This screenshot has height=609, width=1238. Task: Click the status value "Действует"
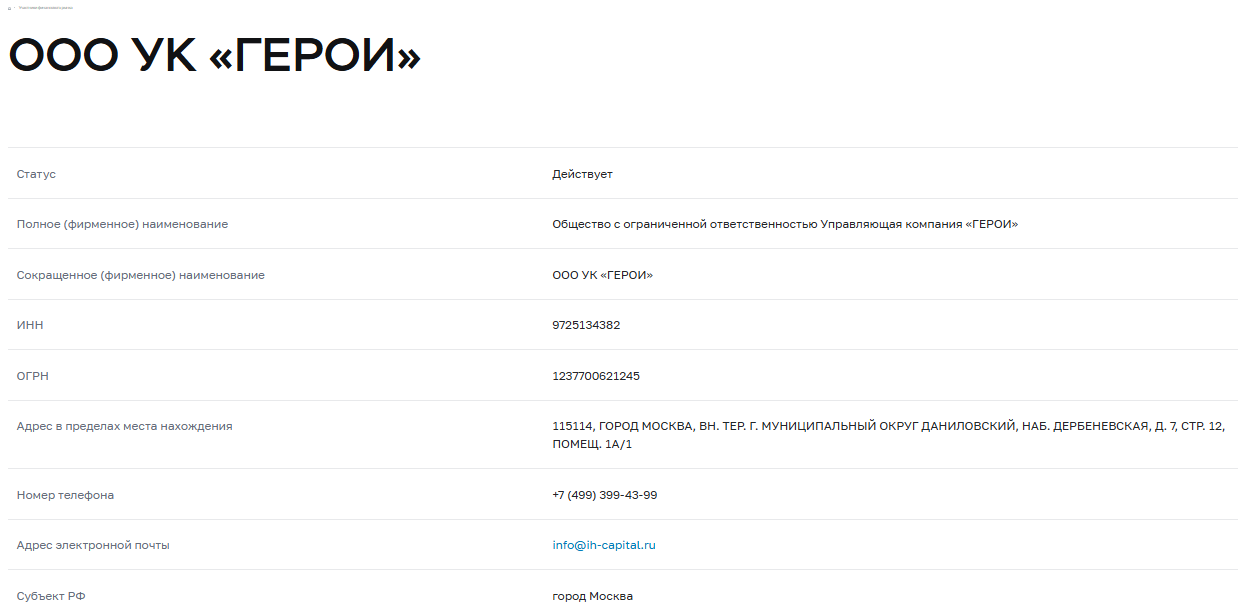[x=582, y=174]
